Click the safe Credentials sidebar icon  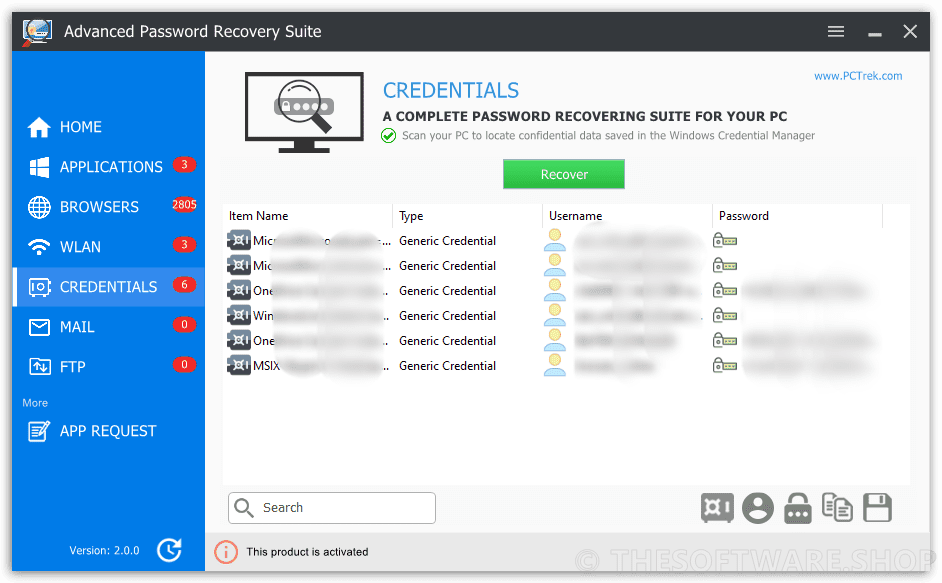pyautogui.click(x=40, y=287)
